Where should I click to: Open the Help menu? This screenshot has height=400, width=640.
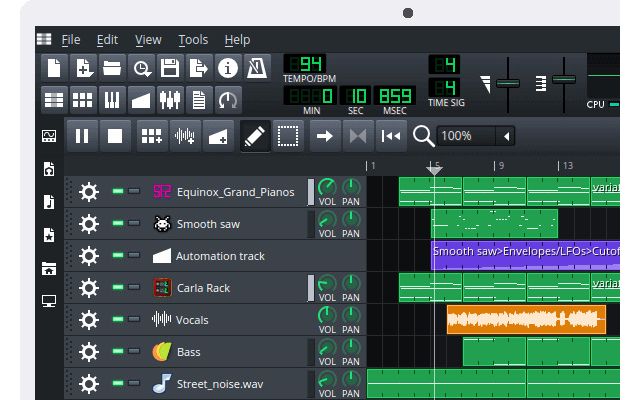tap(237, 40)
